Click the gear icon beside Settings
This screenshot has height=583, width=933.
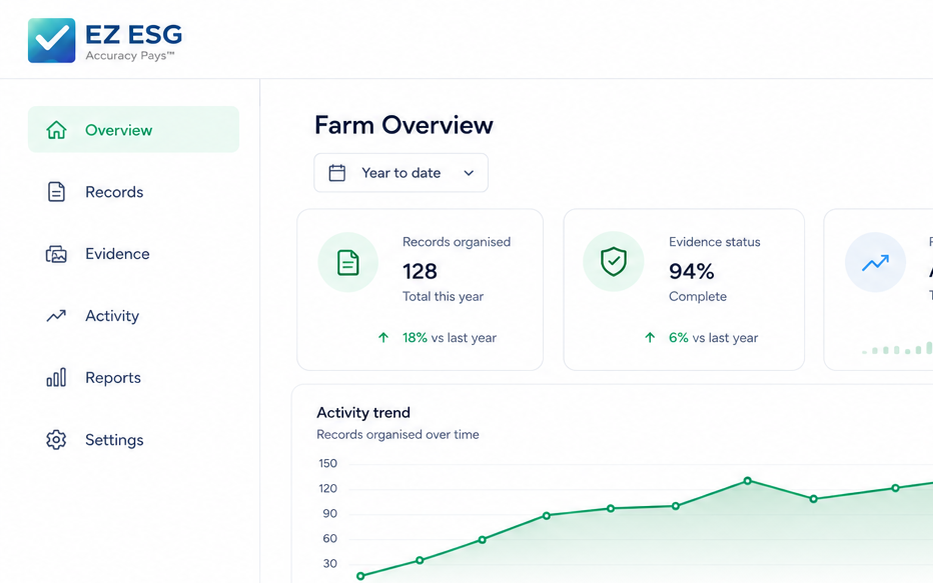(57, 440)
